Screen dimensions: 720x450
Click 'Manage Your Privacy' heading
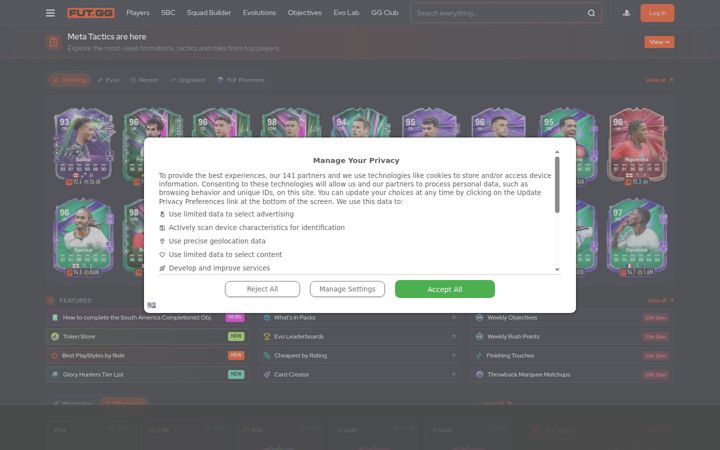pyautogui.click(x=356, y=160)
